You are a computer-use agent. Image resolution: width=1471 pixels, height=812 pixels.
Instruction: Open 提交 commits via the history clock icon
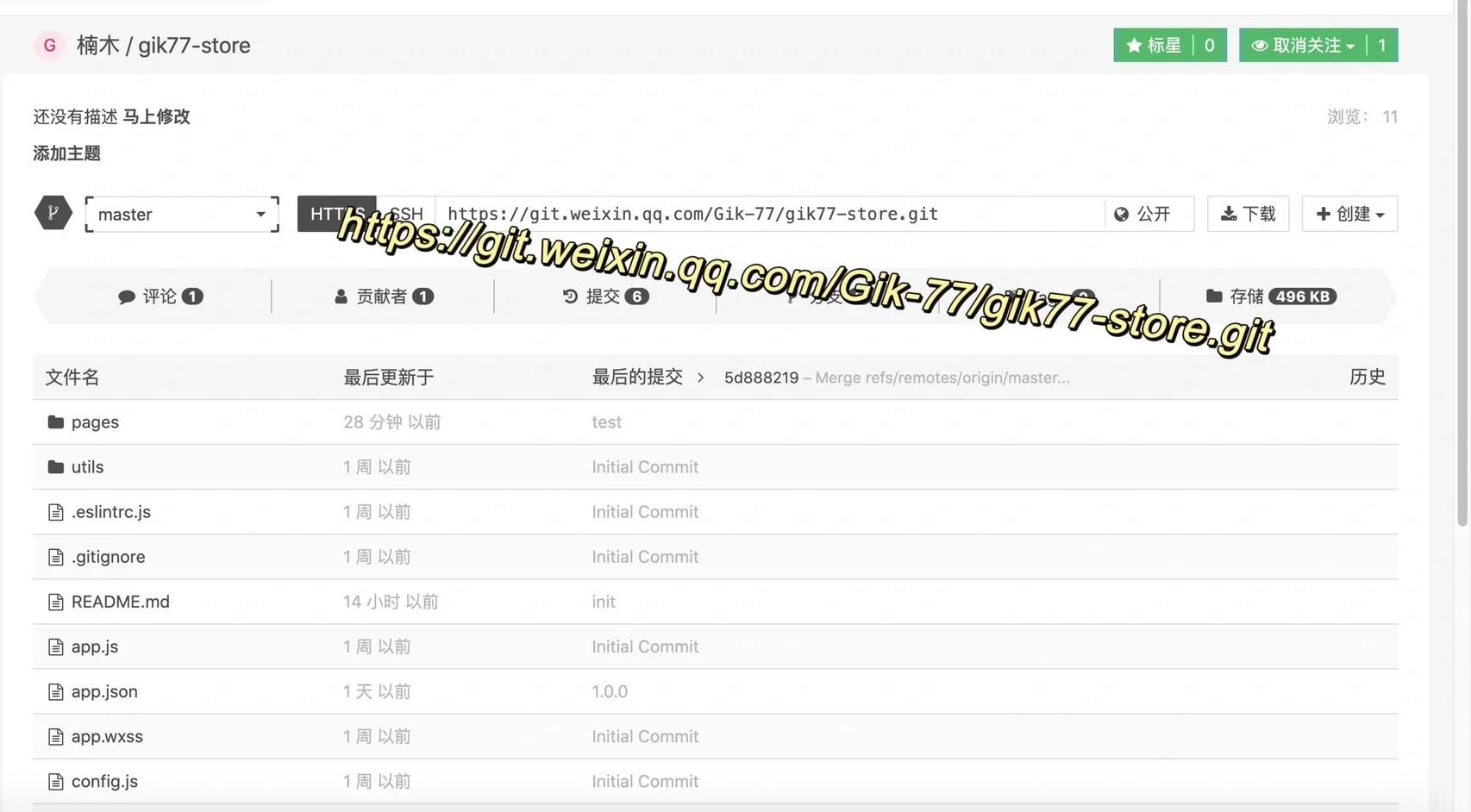click(x=569, y=297)
